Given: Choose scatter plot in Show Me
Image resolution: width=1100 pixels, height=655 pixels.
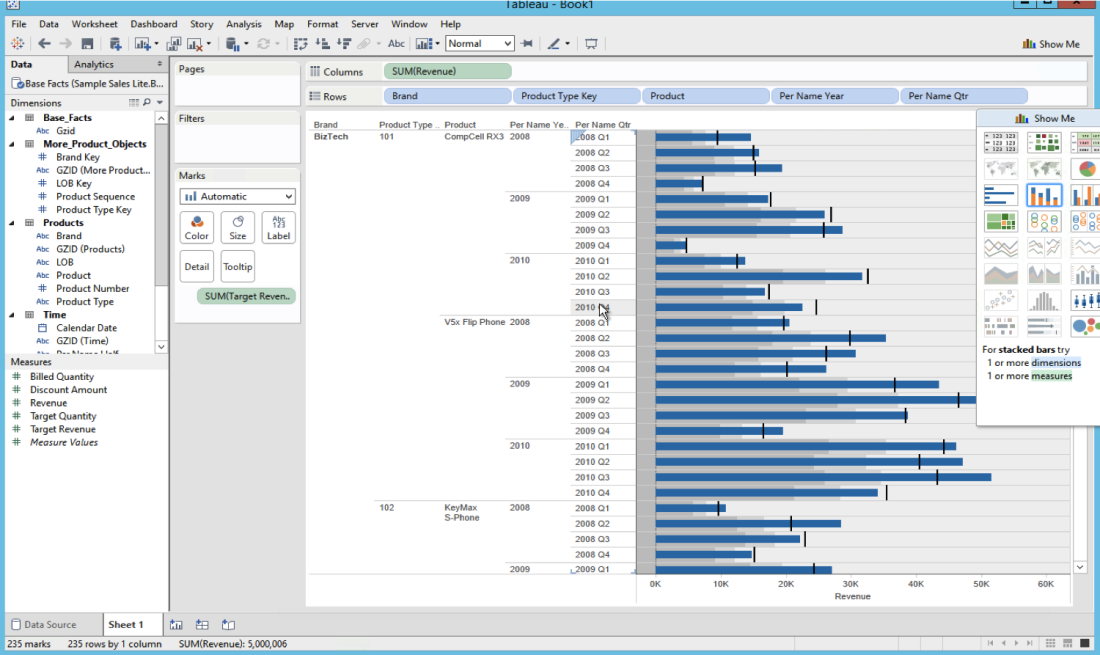Looking at the screenshot, I should (x=1000, y=301).
